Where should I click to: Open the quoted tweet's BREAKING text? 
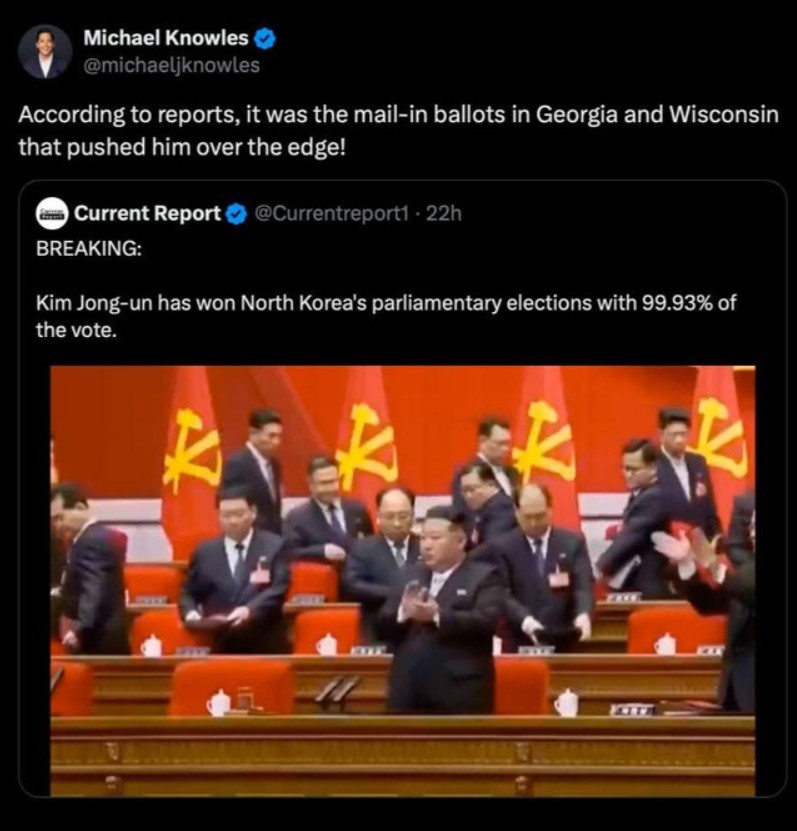(88, 248)
